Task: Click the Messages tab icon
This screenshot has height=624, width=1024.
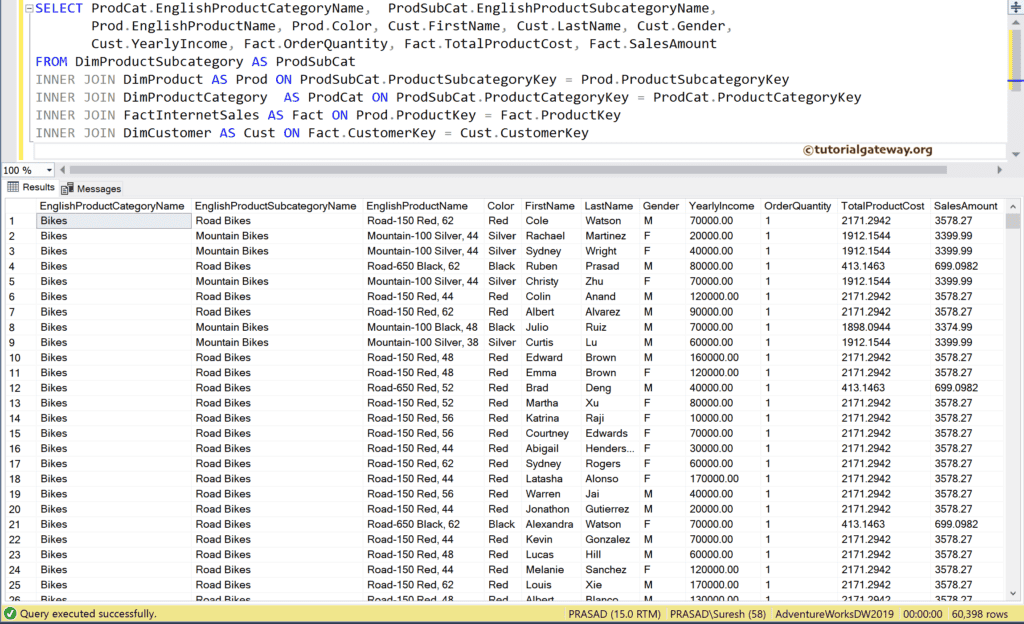Action: pos(65,187)
